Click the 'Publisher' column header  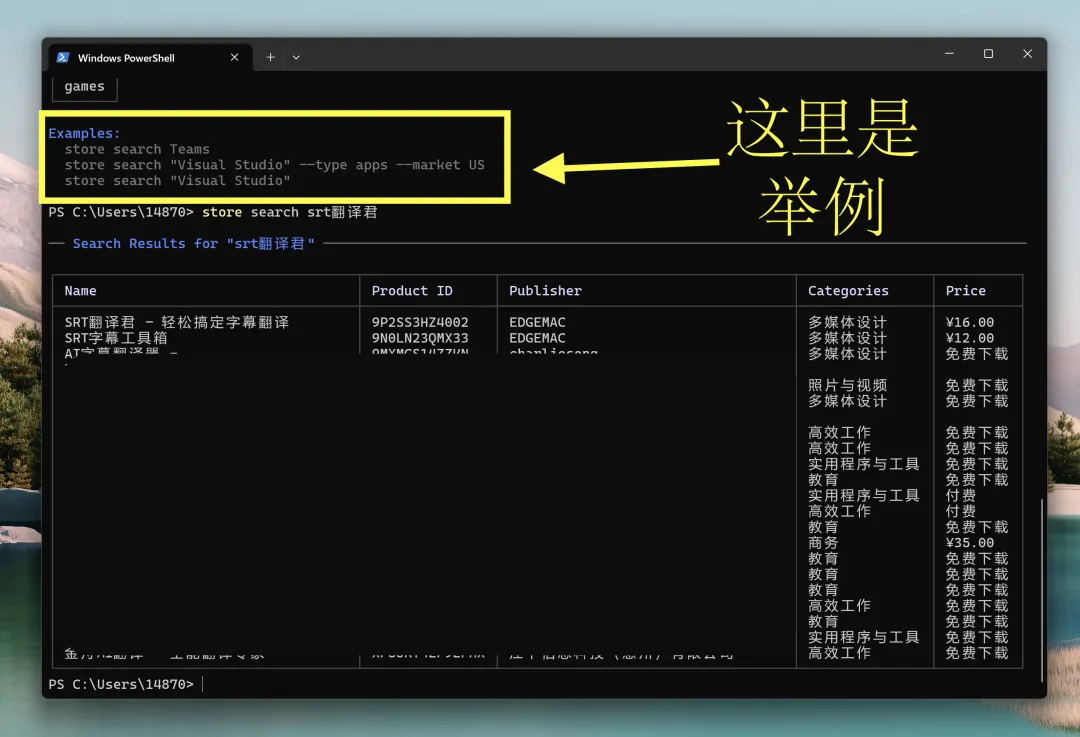pos(545,291)
